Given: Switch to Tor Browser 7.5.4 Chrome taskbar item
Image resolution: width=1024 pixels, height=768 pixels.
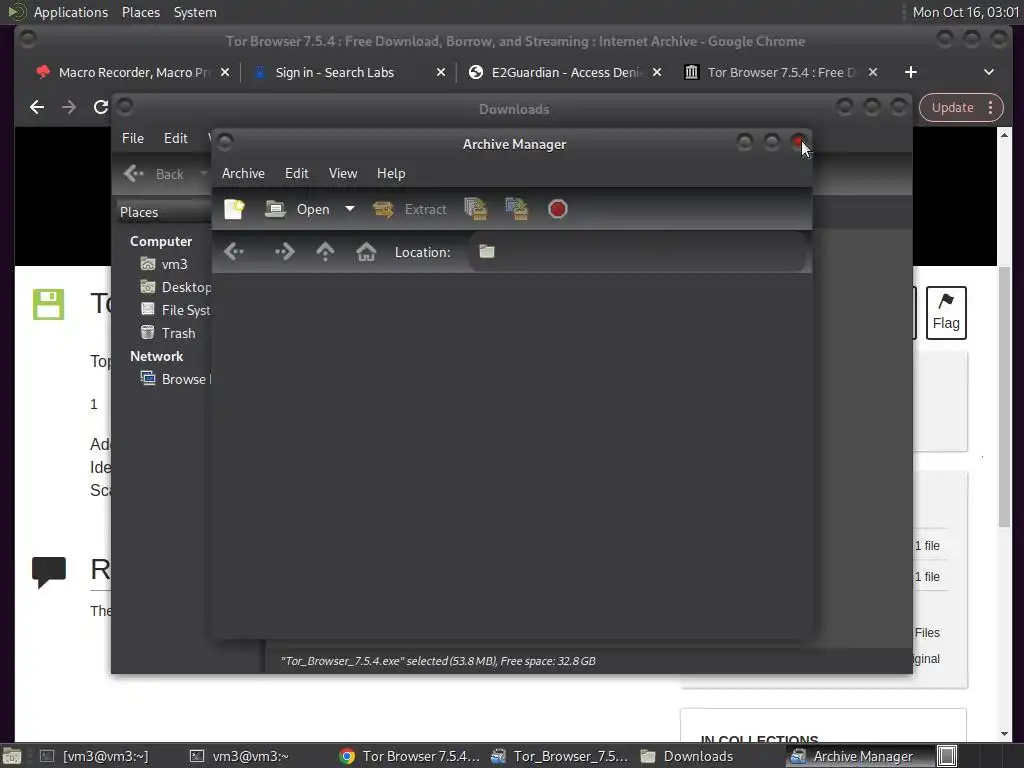Looking at the screenshot, I should tap(409, 756).
